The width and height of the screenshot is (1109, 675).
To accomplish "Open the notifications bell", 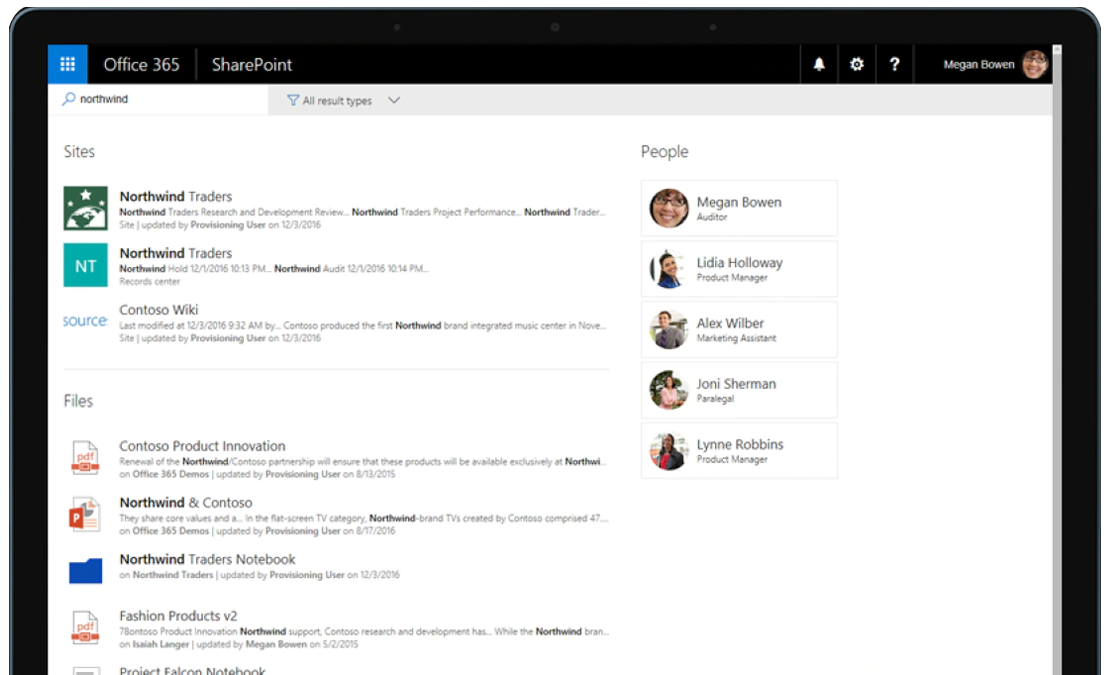I will pyautogui.click(x=819, y=64).
